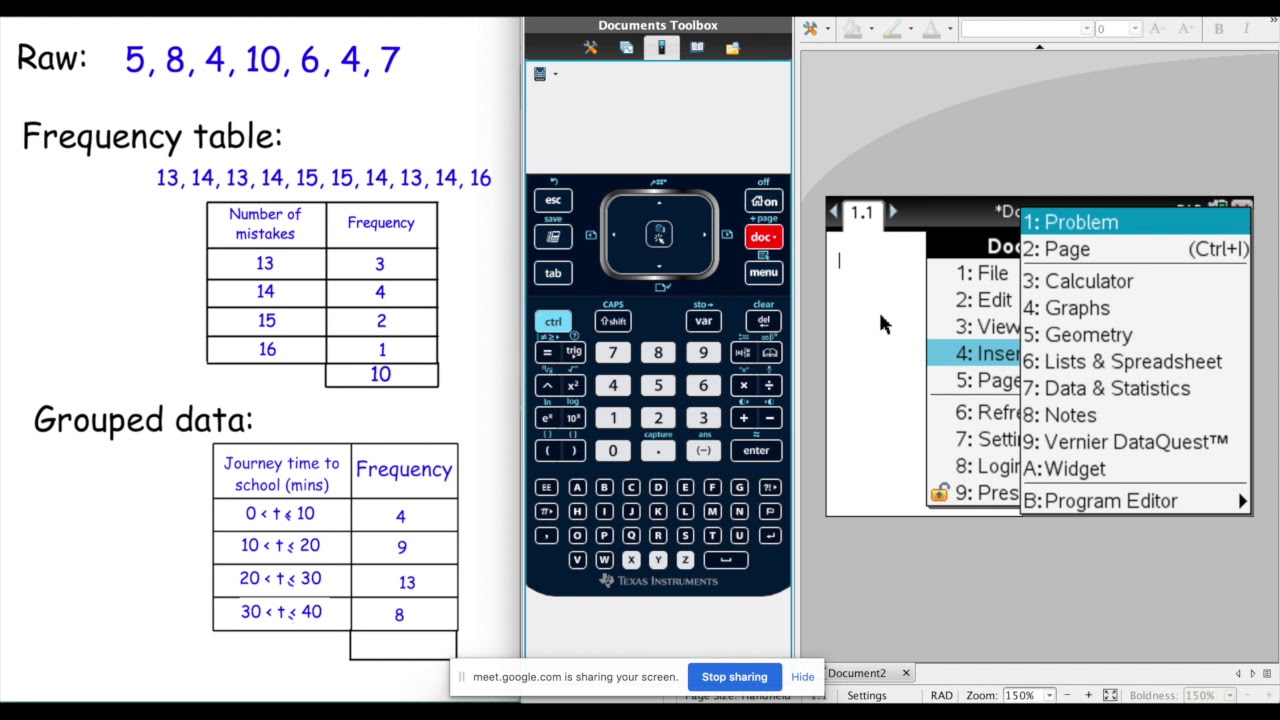The image size is (1280, 720).
Task: Click the tab key on the calculator
Action: [553, 273]
